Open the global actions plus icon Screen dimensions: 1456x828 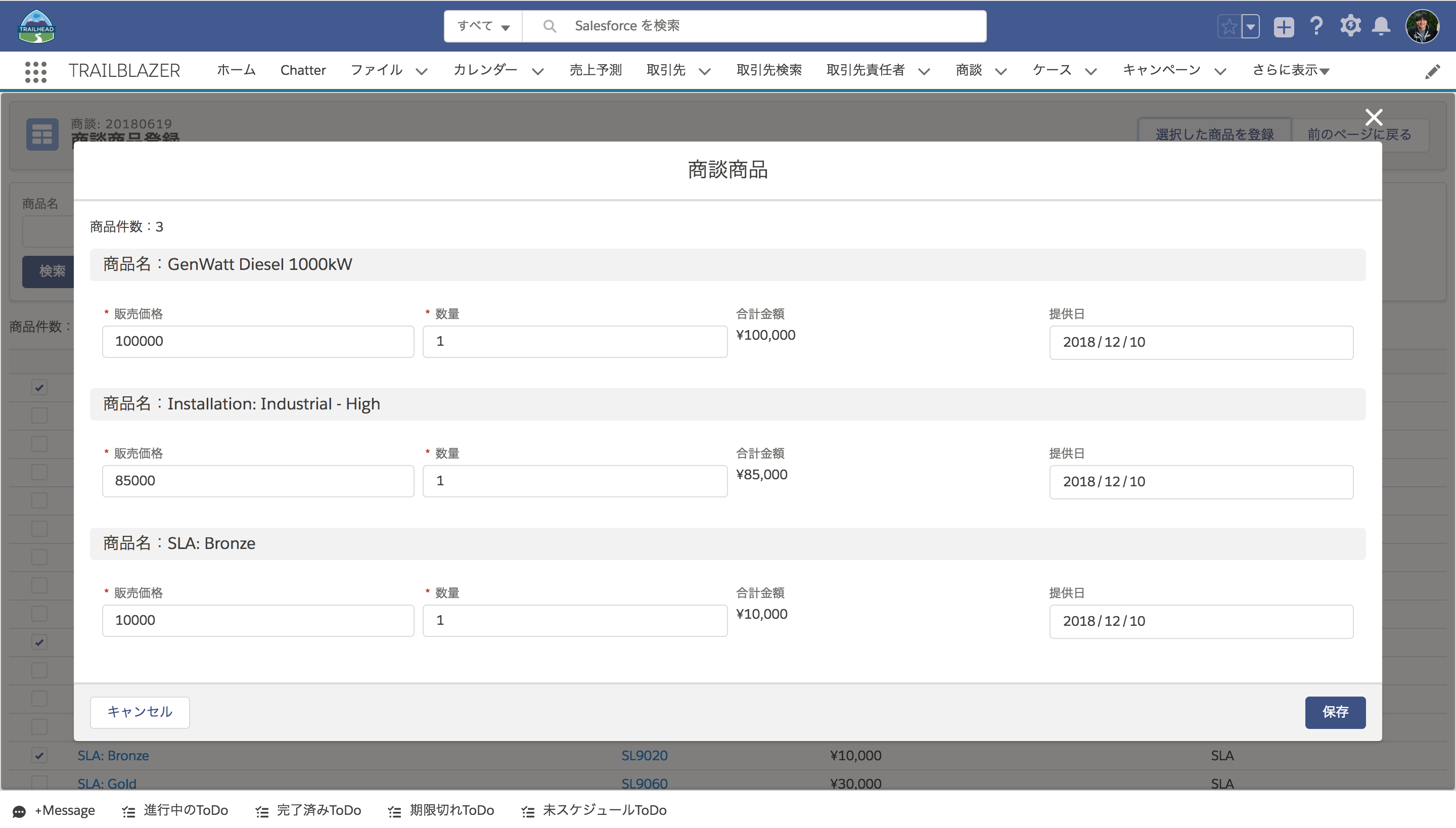(1284, 27)
